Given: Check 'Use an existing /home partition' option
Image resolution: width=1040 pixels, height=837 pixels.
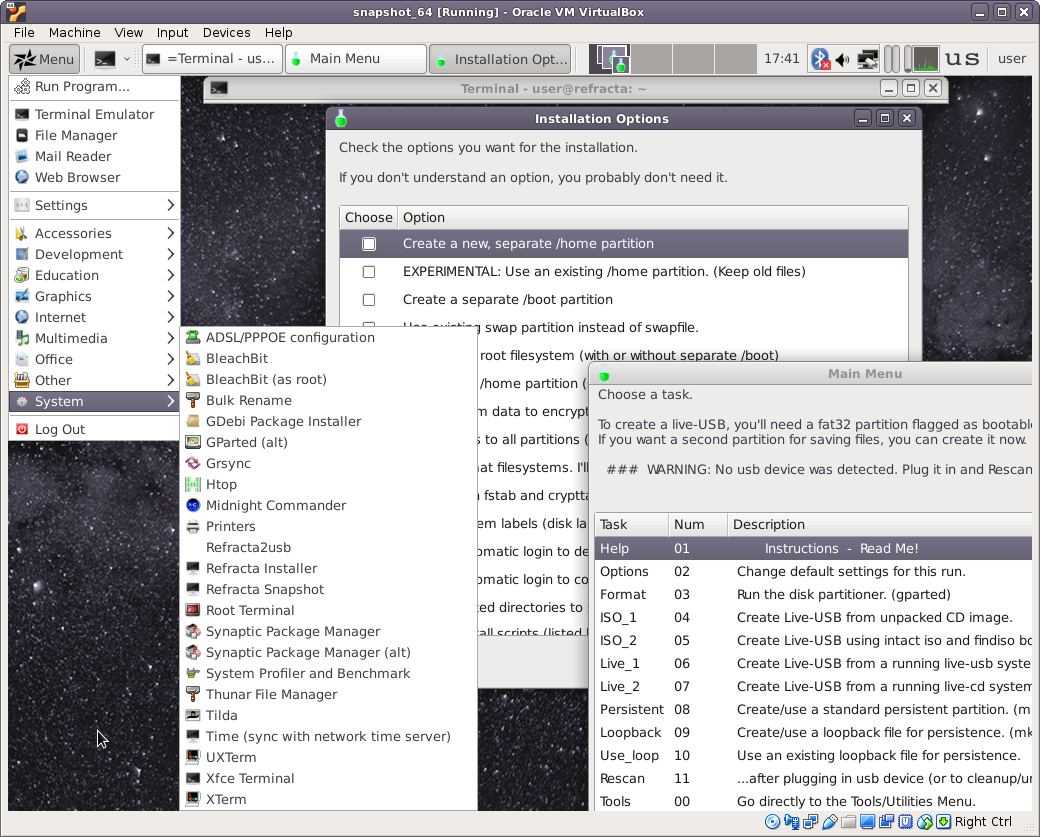Looking at the screenshot, I should (369, 272).
